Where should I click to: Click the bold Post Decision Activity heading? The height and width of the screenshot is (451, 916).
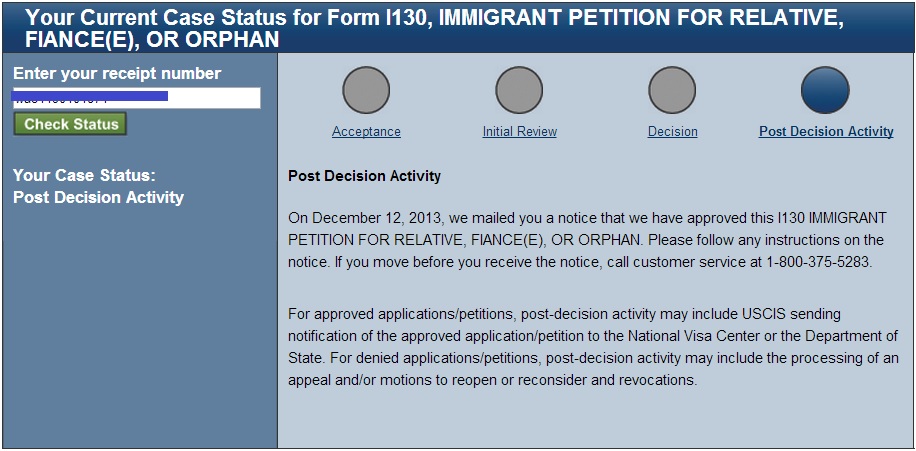coord(365,176)
